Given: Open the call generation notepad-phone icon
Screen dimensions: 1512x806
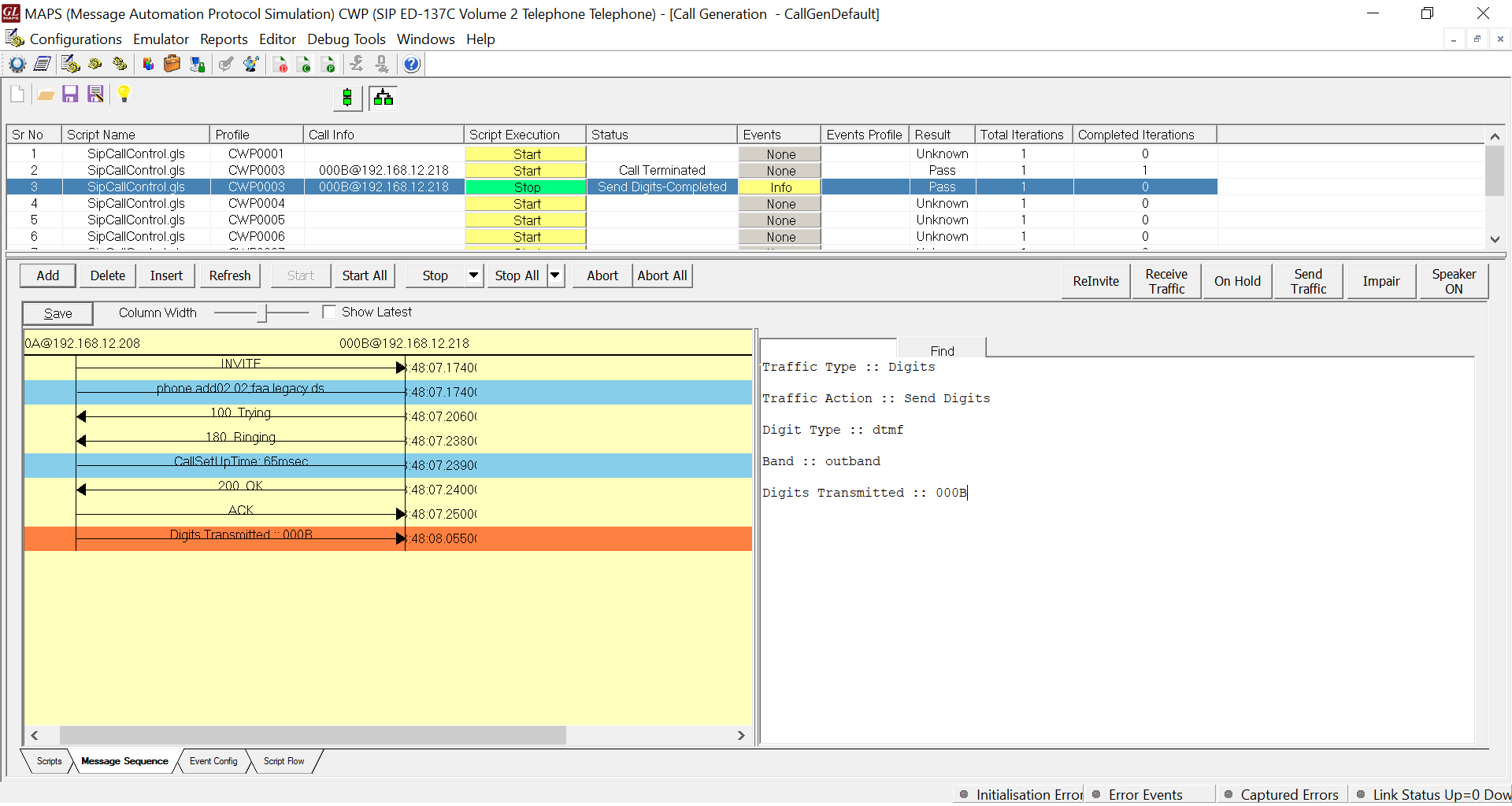Looking at the screenshot, I should (x=70, y=65).
